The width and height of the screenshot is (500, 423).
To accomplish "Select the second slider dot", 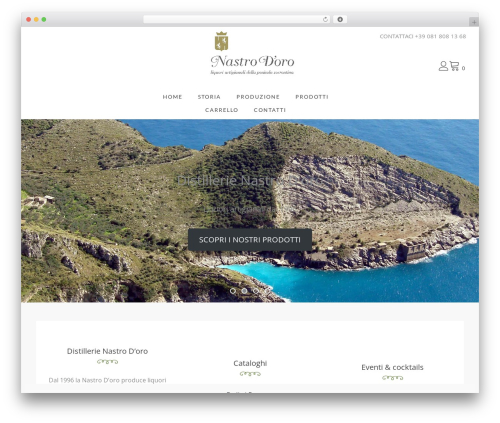I will click(244, 291).
